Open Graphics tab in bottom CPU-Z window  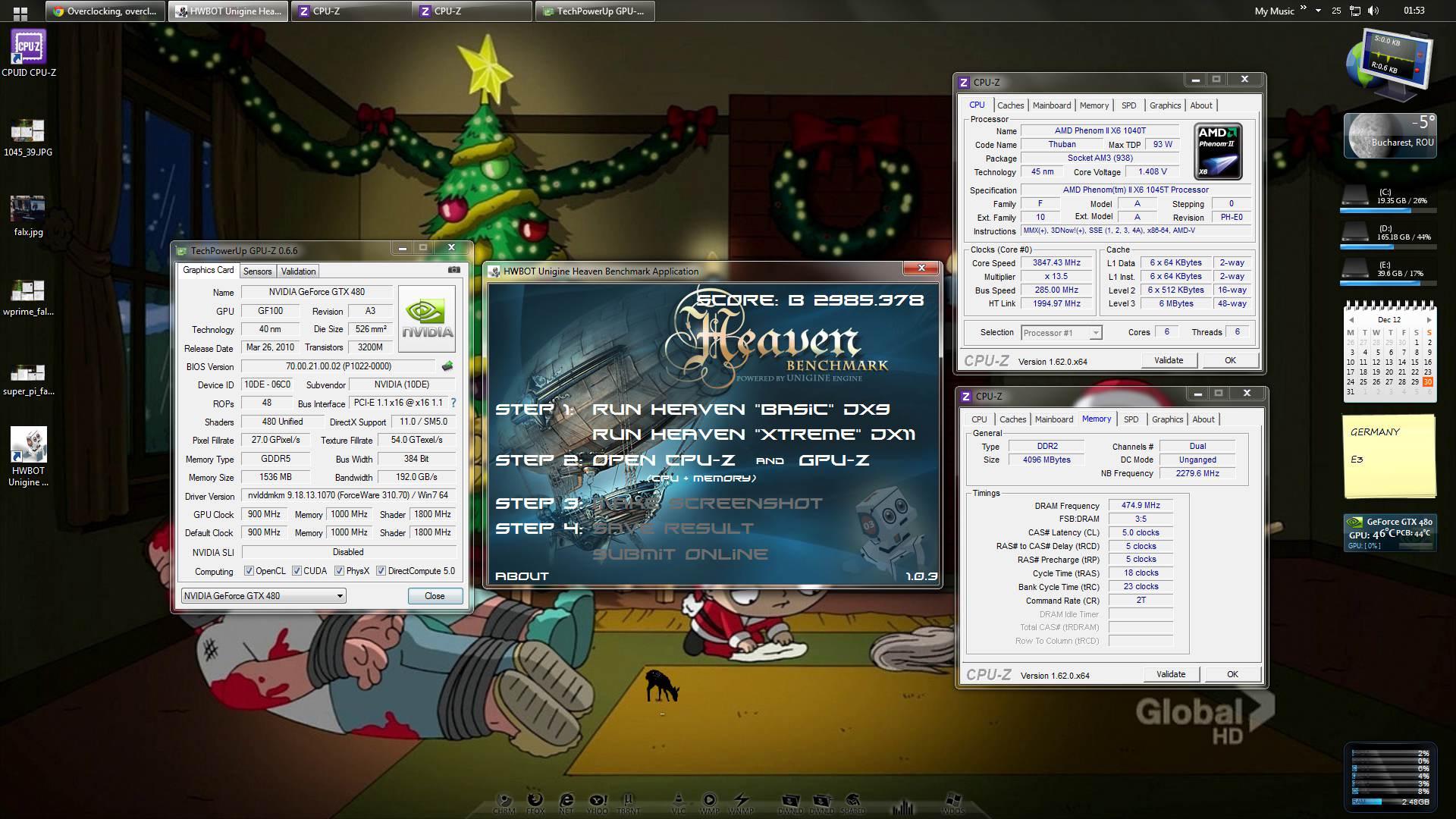(x=1167, y=419)
